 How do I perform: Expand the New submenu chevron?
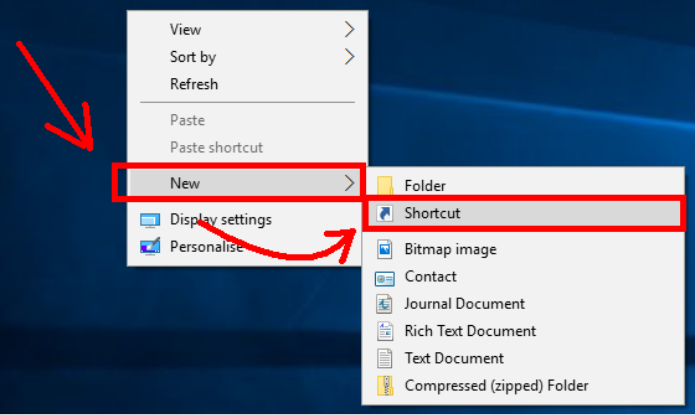click(350, 183)
